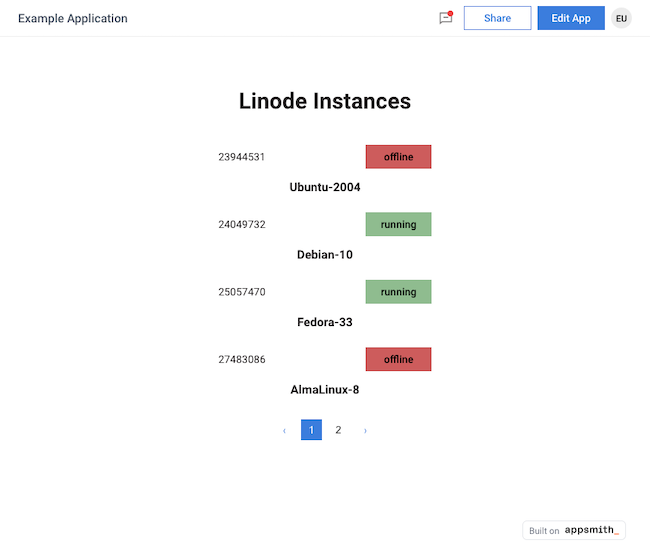Open the comments icon with notification dot
The image size is (650, 552).
(446, 18)
